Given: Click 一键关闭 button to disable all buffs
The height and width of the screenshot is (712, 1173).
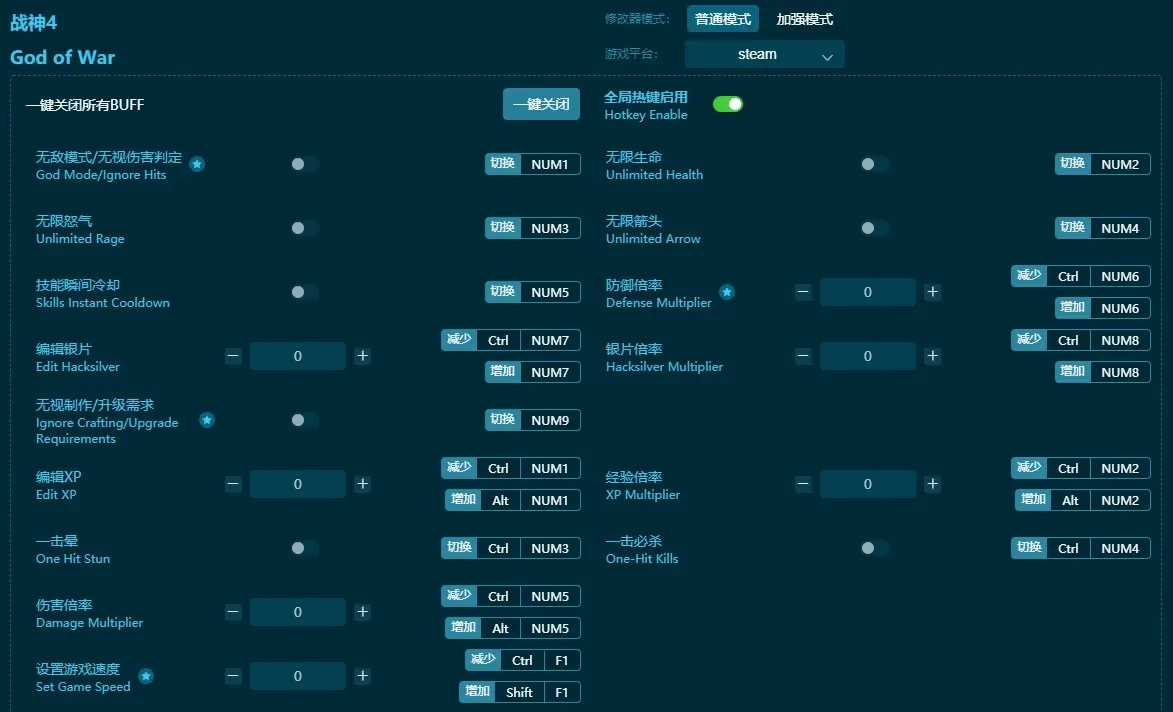Looking at the screenshot, I should (541, 104).
